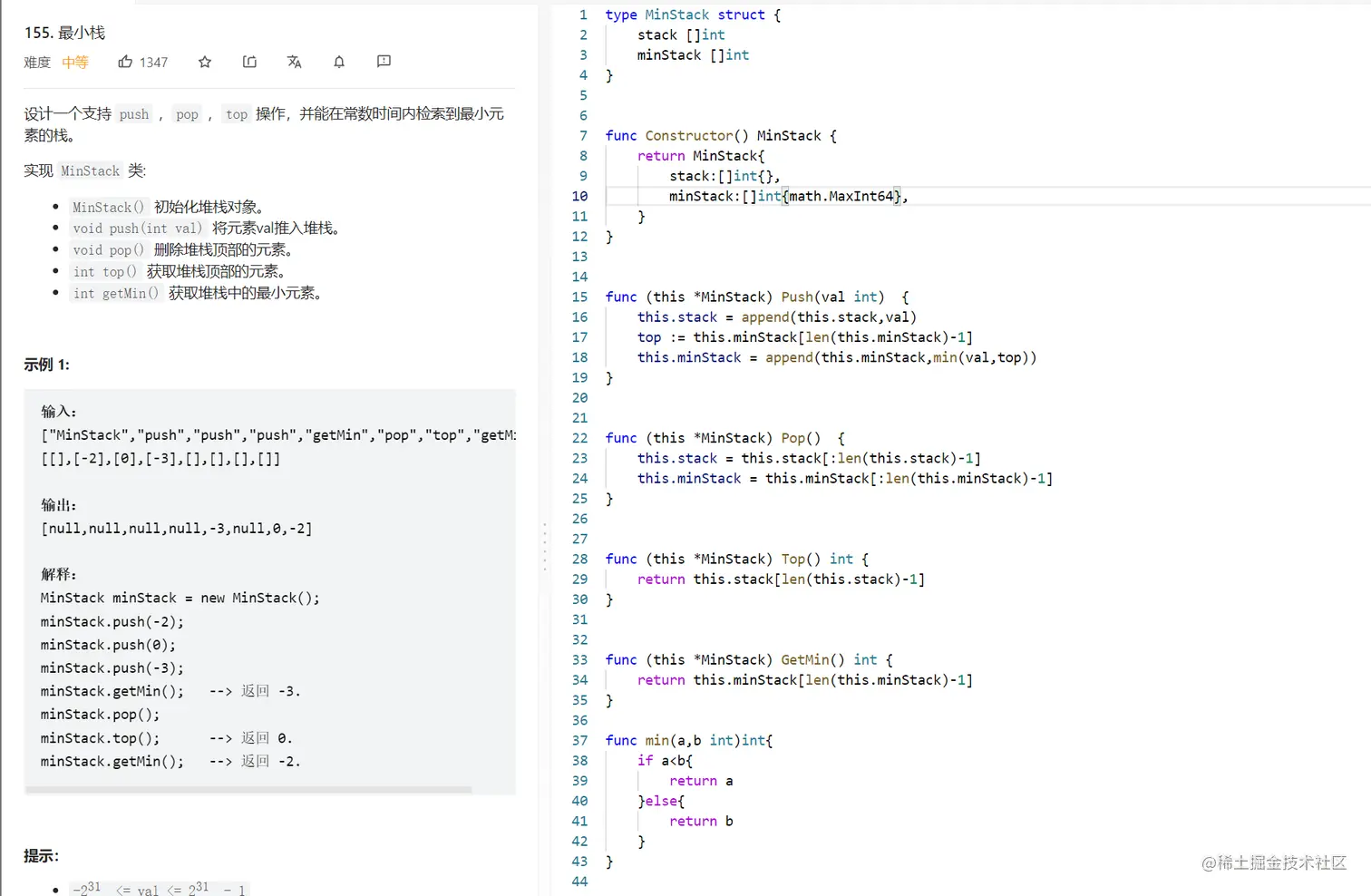Click the example input line [[],[-2],[0],[-3],[],[],[],[]]
Viewport: 1371px width, 896px height.
tap(160, 459)
